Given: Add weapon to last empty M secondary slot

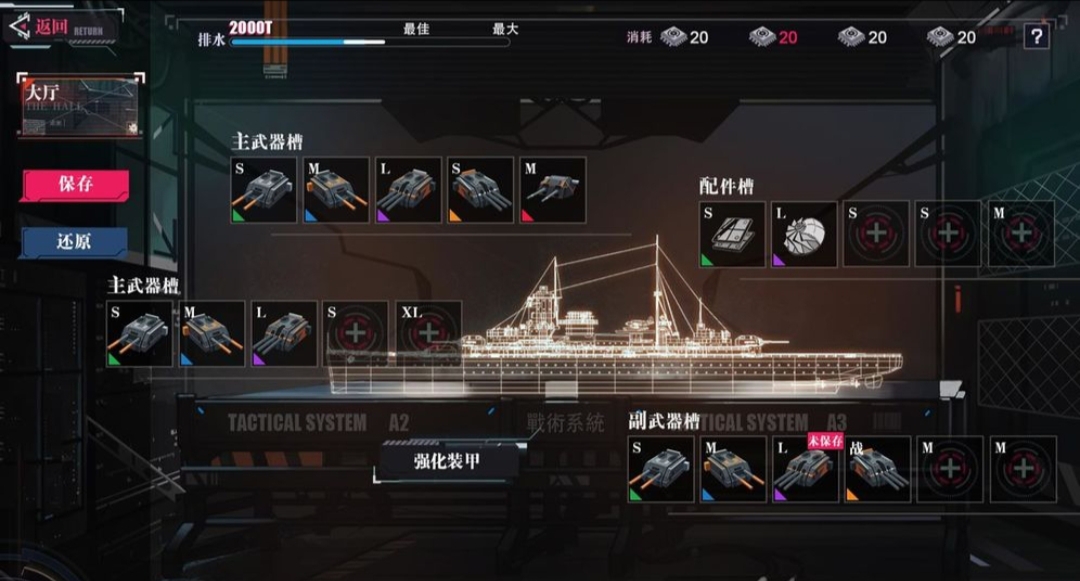Looking at the screenshot, I should pos(1023,469).
